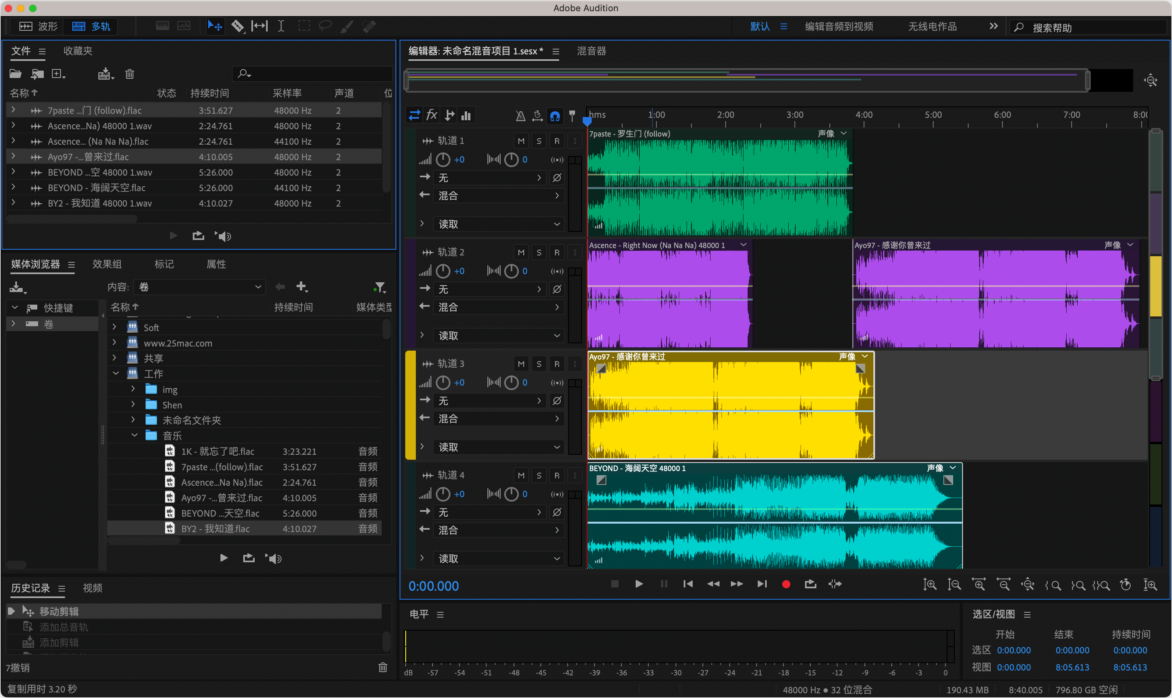The image size is (1172, 698).
Task: Select 无线电作品 workspace
Action: tap(932, 26)
